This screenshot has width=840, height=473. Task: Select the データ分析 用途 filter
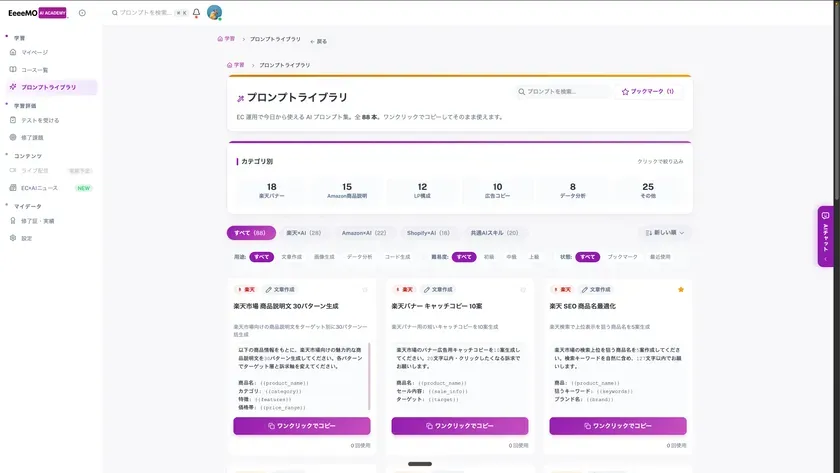click(x=359, y=257)
